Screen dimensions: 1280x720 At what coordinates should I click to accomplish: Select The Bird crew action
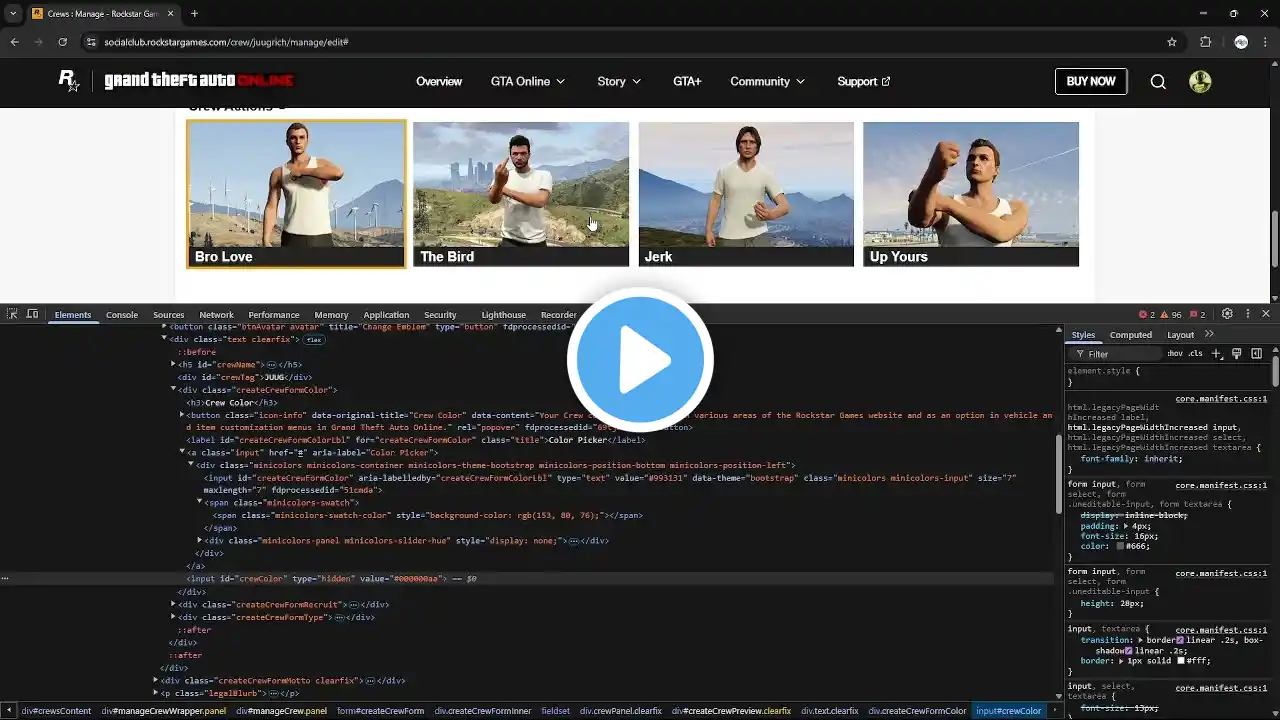click(521, 194)
